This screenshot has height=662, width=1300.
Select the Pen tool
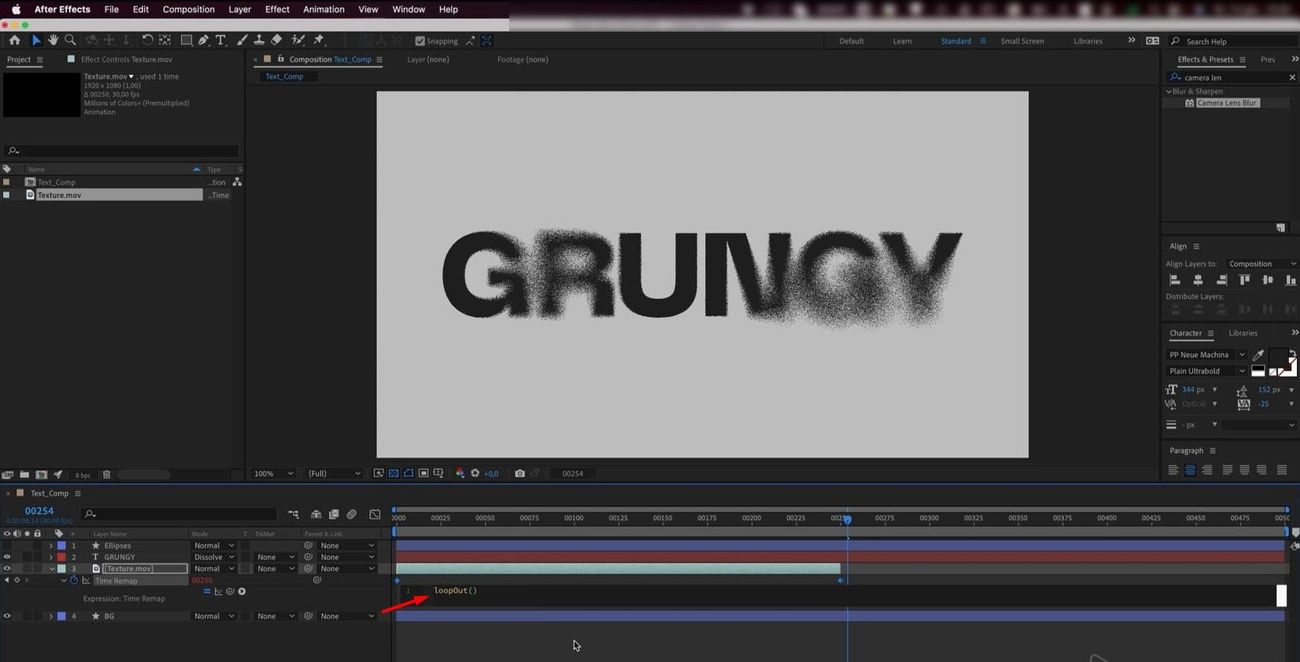pyautogui.click(x=204, y=40)
